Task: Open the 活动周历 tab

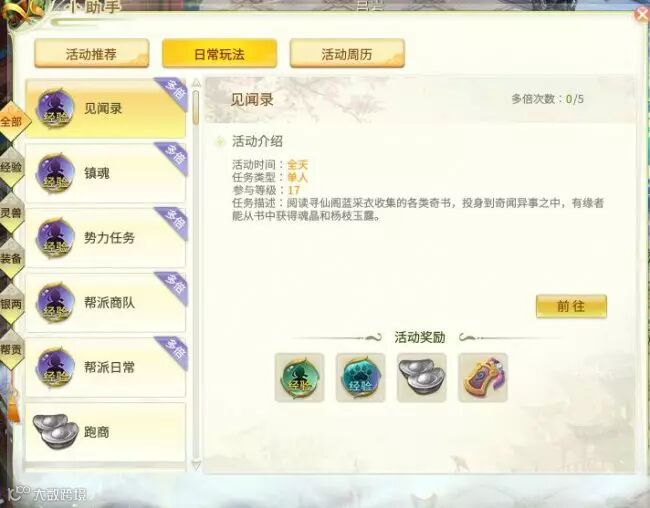Action: (x=347, y=53)
